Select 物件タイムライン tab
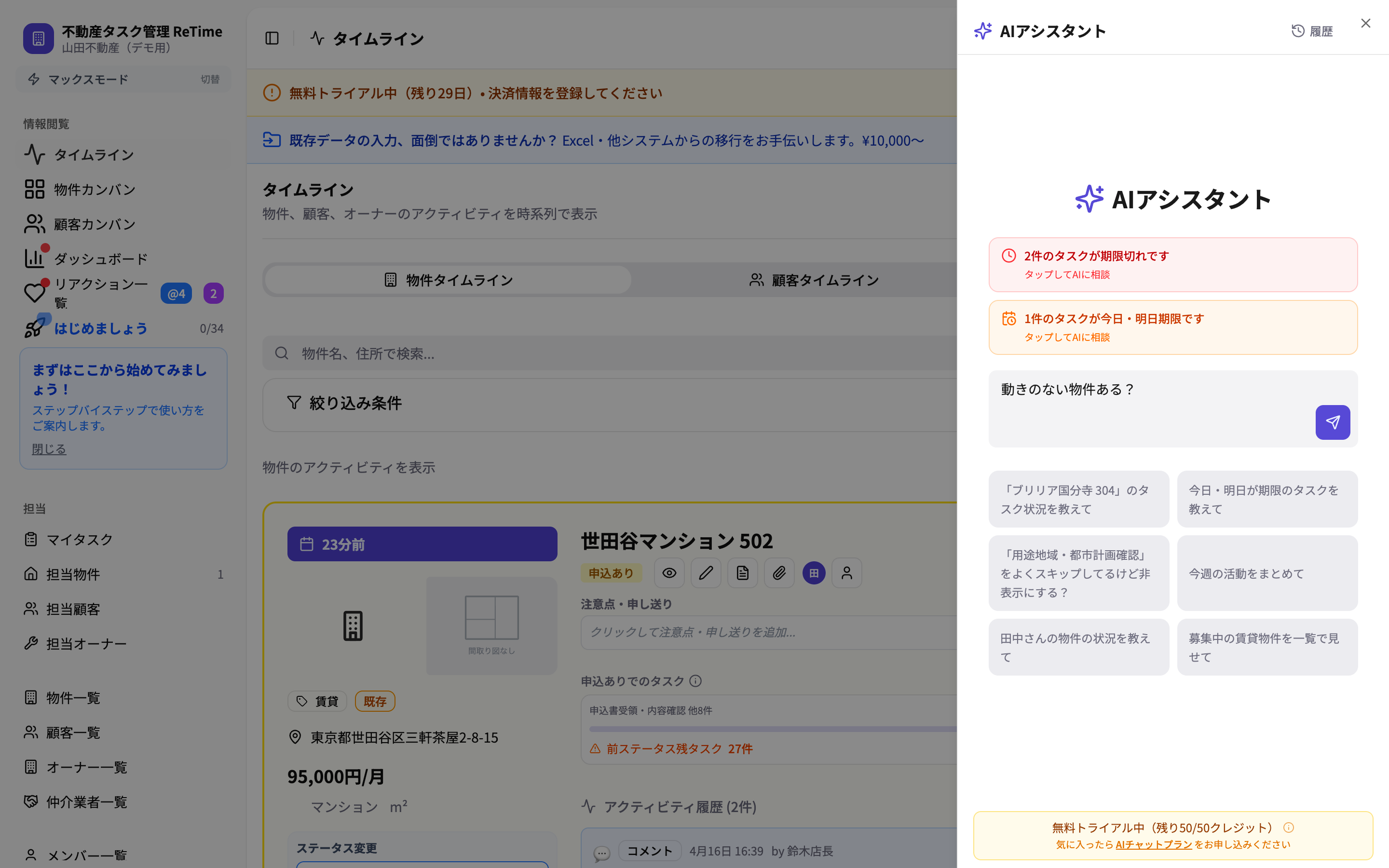The image size is (1389, 868). click(448, 280)
